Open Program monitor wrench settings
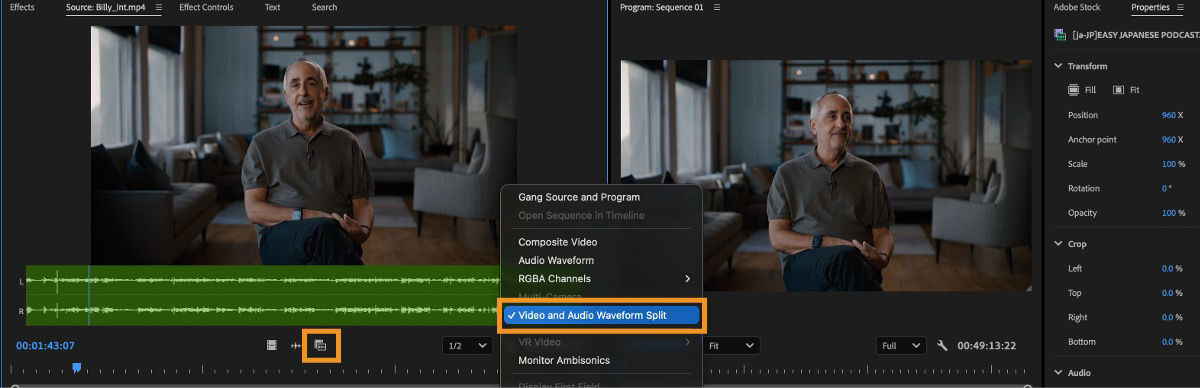The width and height of the screenshot is (1200, 388). point(942,345)
